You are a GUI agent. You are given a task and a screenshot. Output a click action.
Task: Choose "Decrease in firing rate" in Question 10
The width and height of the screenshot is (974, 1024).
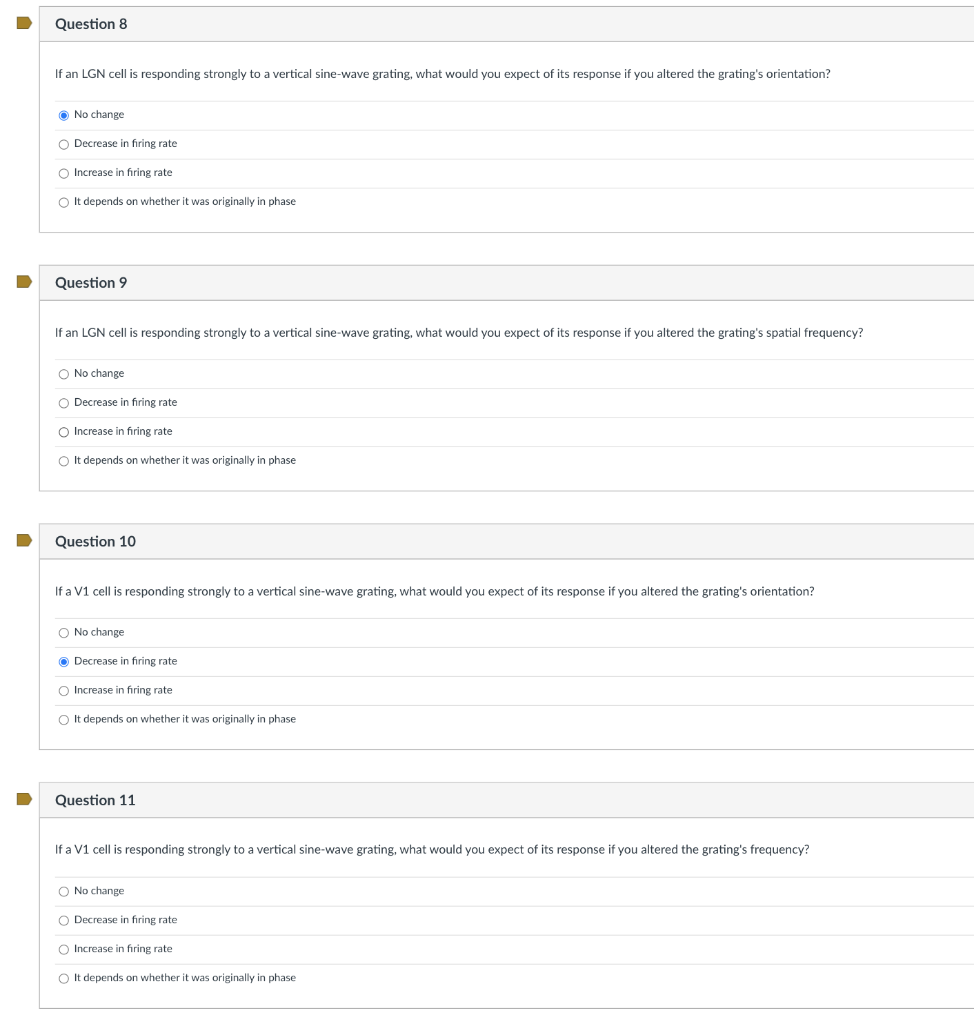(x=64, y=662)
